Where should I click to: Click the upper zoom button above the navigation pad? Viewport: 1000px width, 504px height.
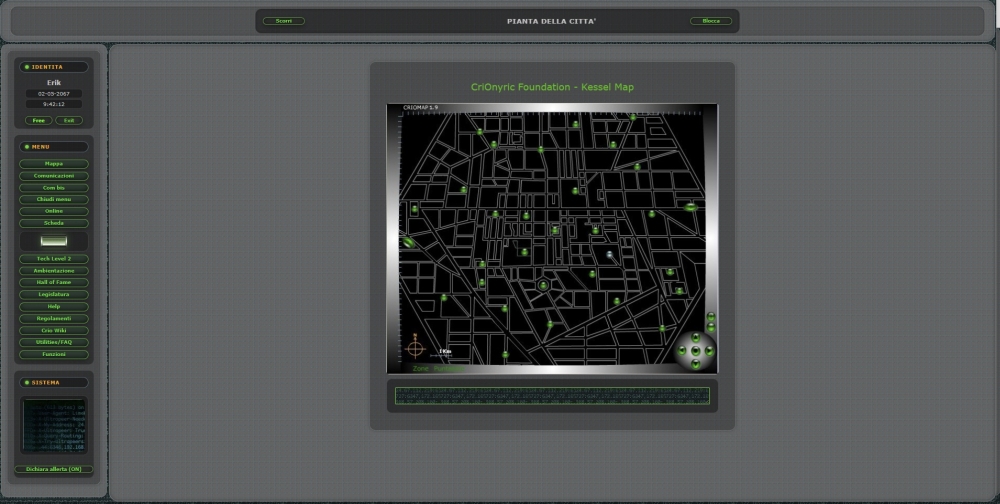[711, 317]
